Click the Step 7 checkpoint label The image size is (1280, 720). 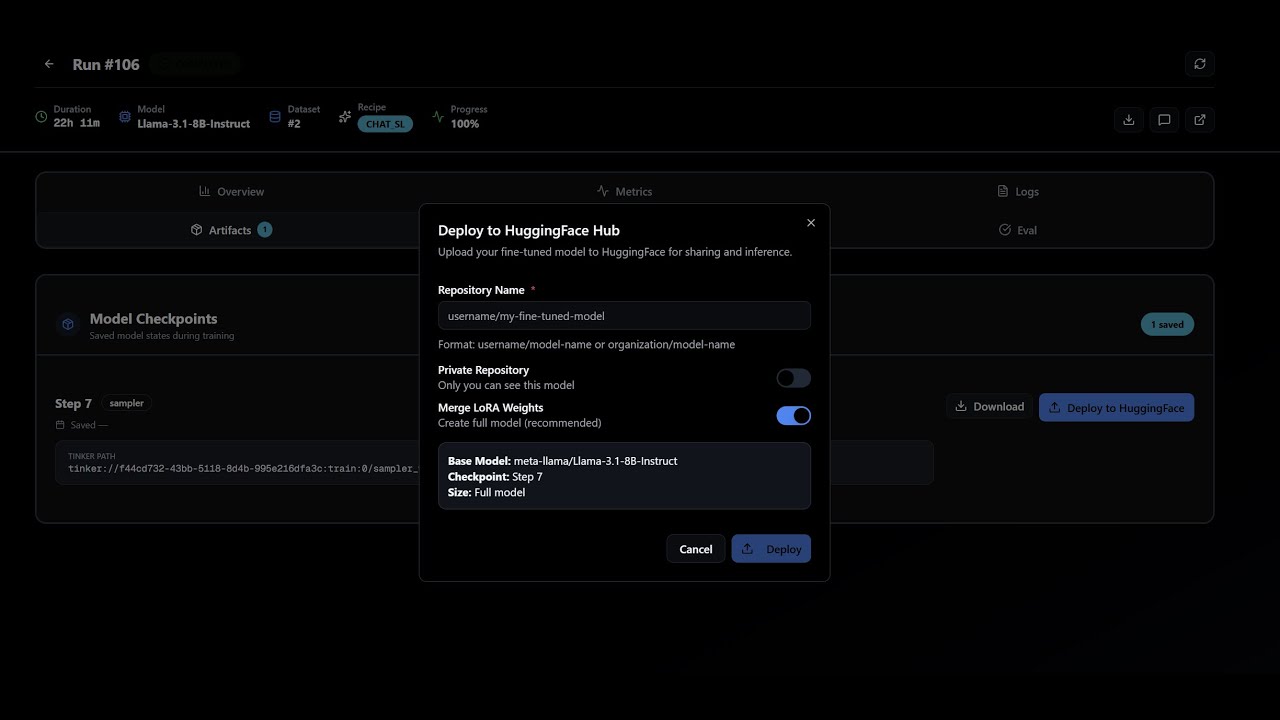click(x=73, y=404)
